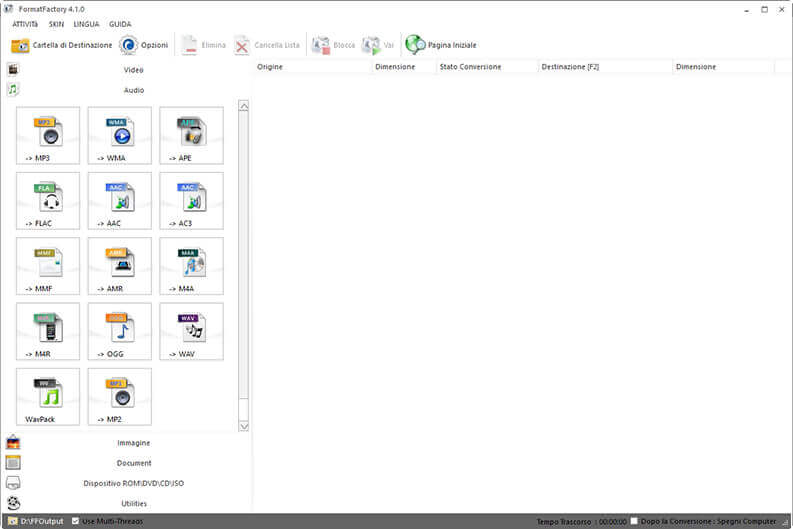Expand the Utilities category section

(x=134, y=503)
